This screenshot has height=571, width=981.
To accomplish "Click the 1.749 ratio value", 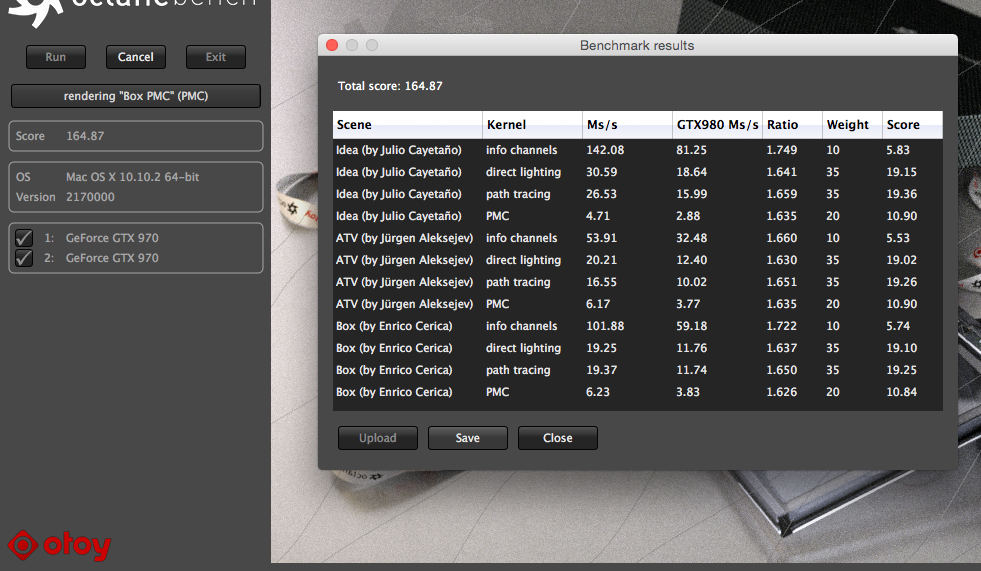I will pos(781,150).
